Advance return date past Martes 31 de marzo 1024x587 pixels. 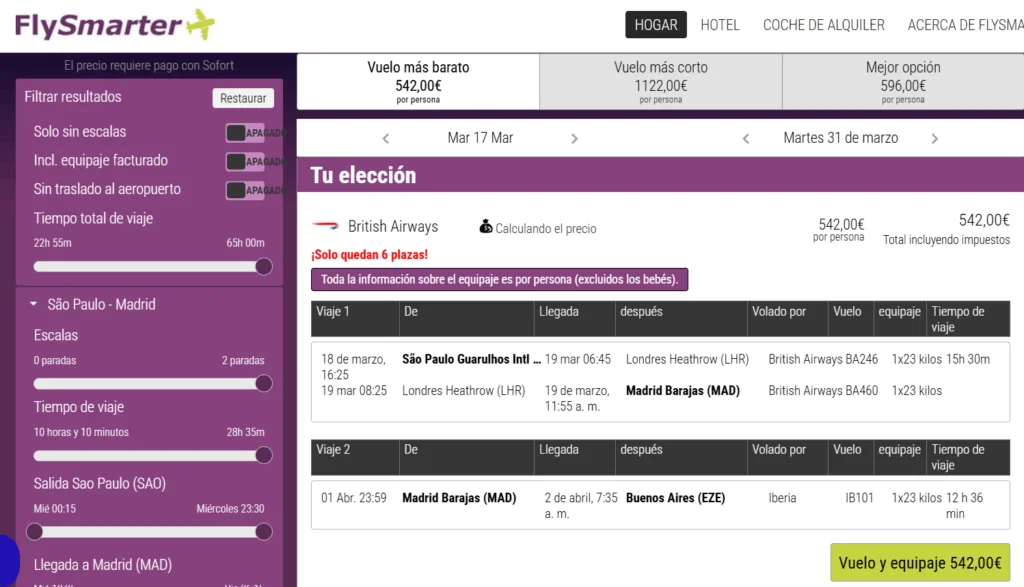tap(935, 139)
